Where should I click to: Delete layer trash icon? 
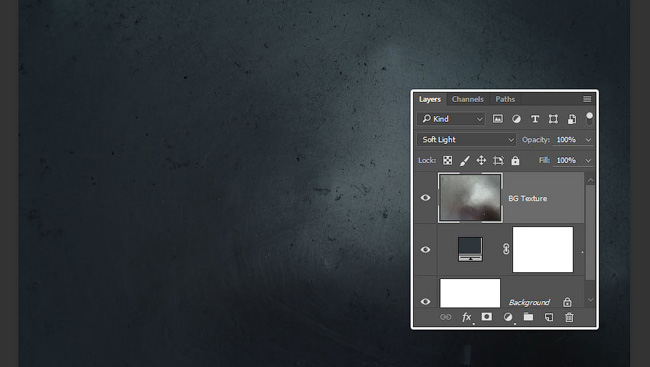click(x=569, y=317)
